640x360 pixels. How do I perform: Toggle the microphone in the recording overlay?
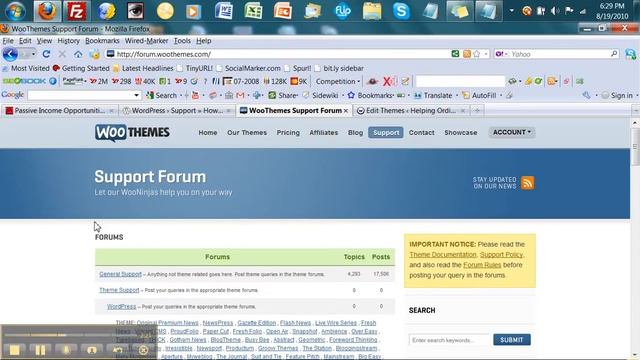tap(66, 350)
